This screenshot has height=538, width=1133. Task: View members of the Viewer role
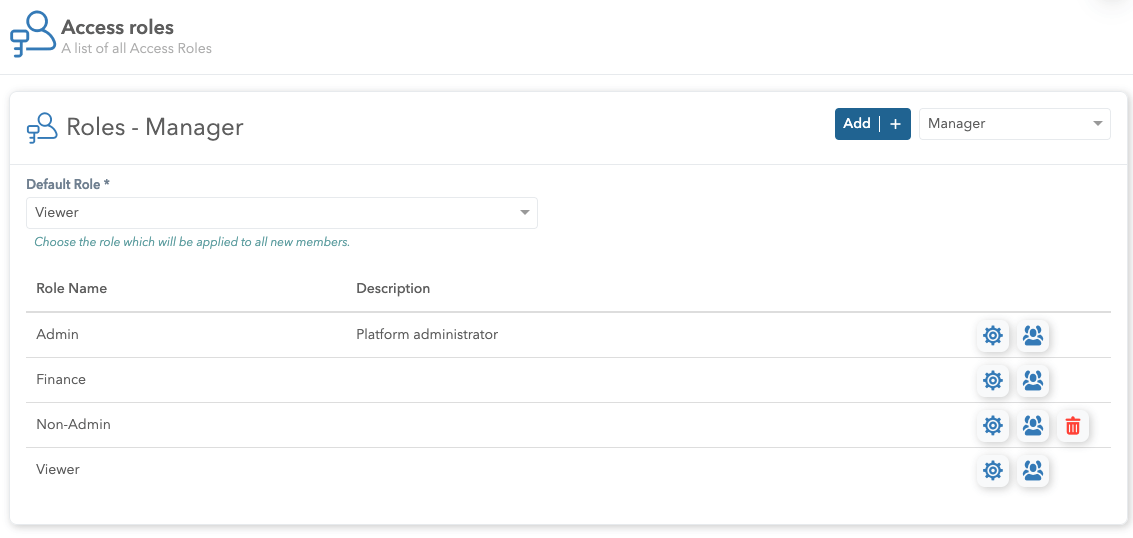coord(1033,471)
